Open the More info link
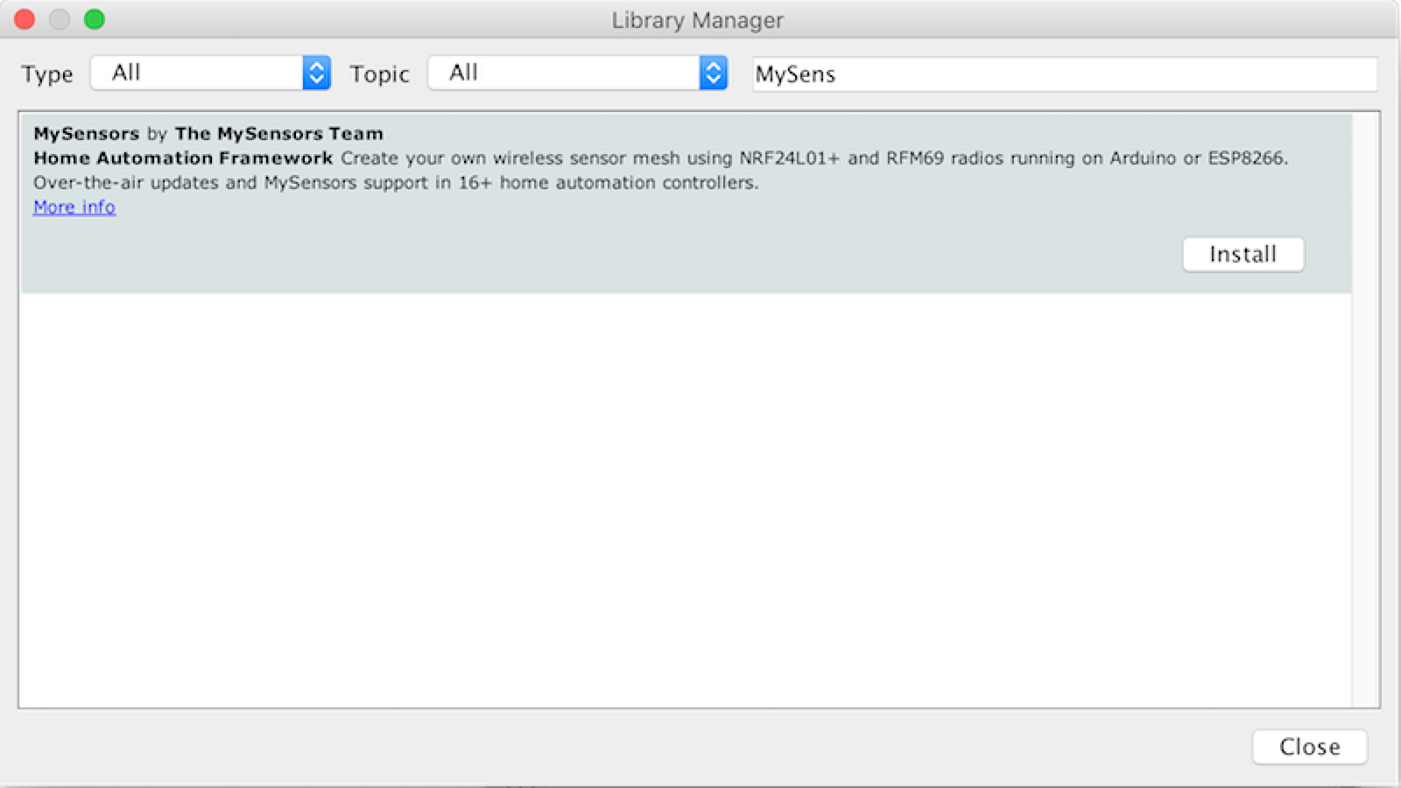 [x=74, y=207]
